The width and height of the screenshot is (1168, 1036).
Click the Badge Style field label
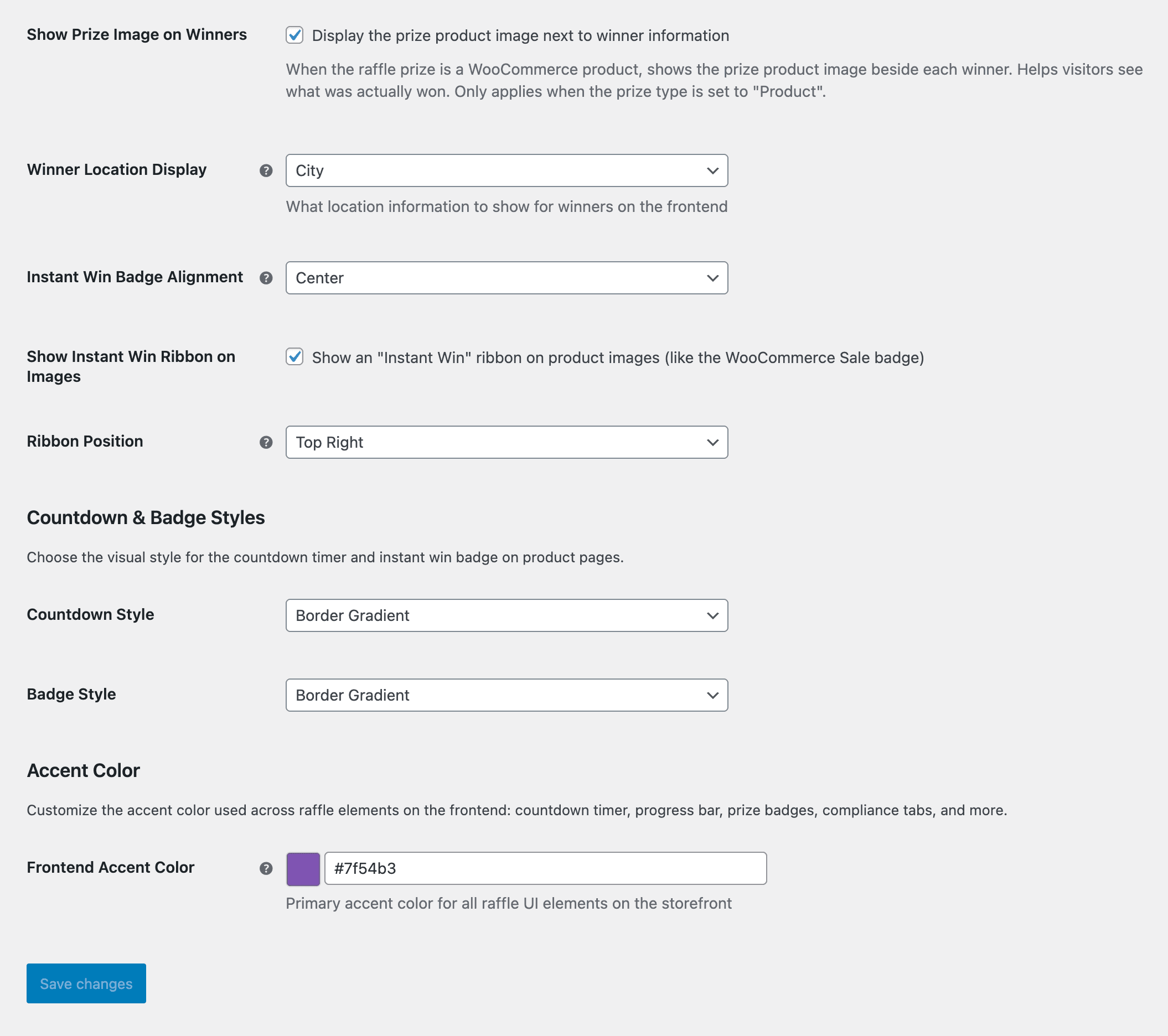coord(71,695)
